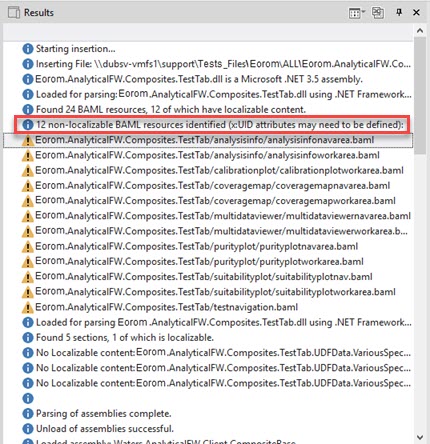The image size is (430, 444).
Task: Pin the Results panel with pushpin icon
Action: pyautogui.click(x=399, y=13)
